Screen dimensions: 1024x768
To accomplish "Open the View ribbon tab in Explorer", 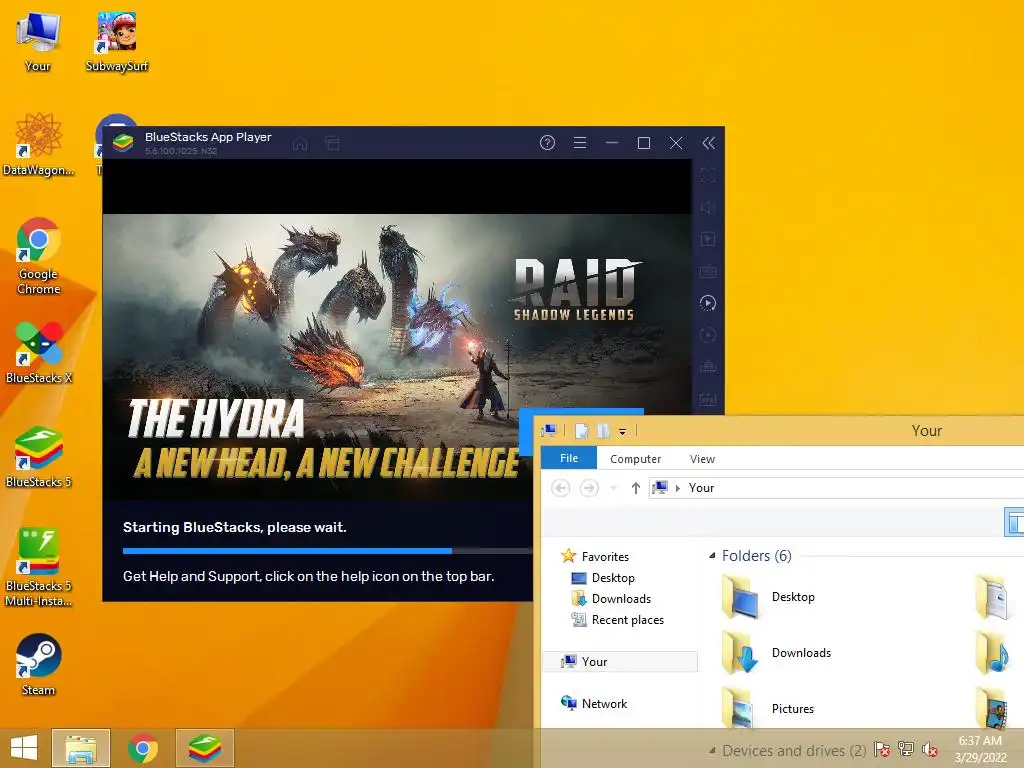I will (702, 459).
